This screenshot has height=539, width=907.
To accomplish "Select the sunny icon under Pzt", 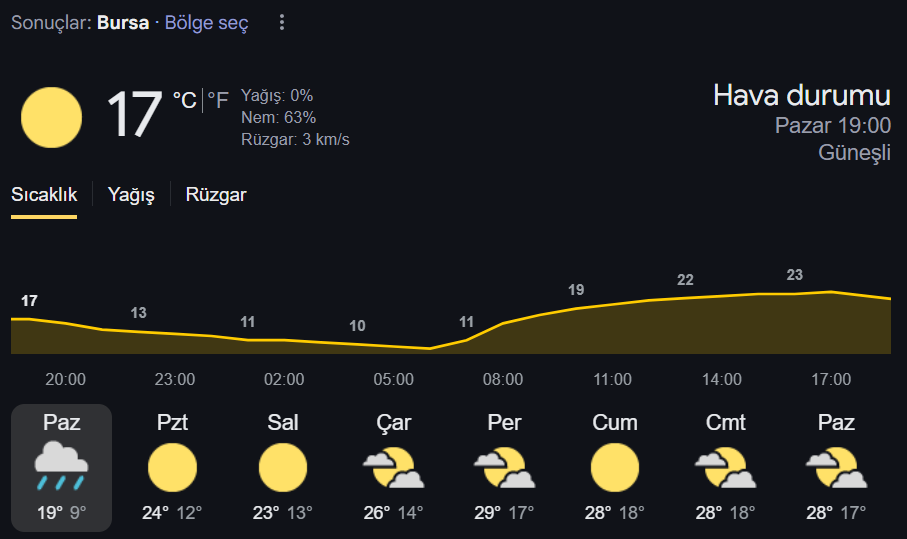I will click(x=172, y=467).
